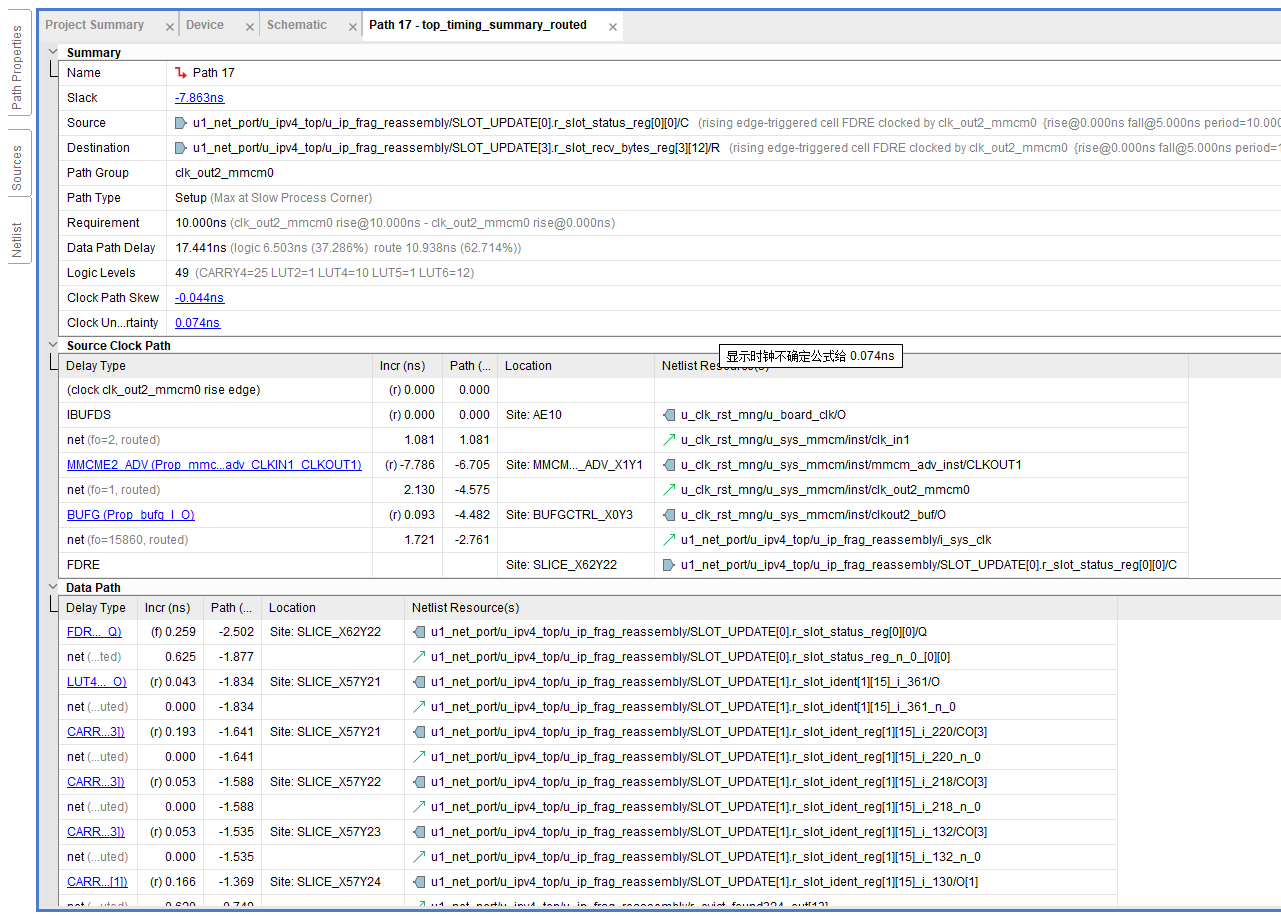Collapse the Data Path section

point(53,587)
